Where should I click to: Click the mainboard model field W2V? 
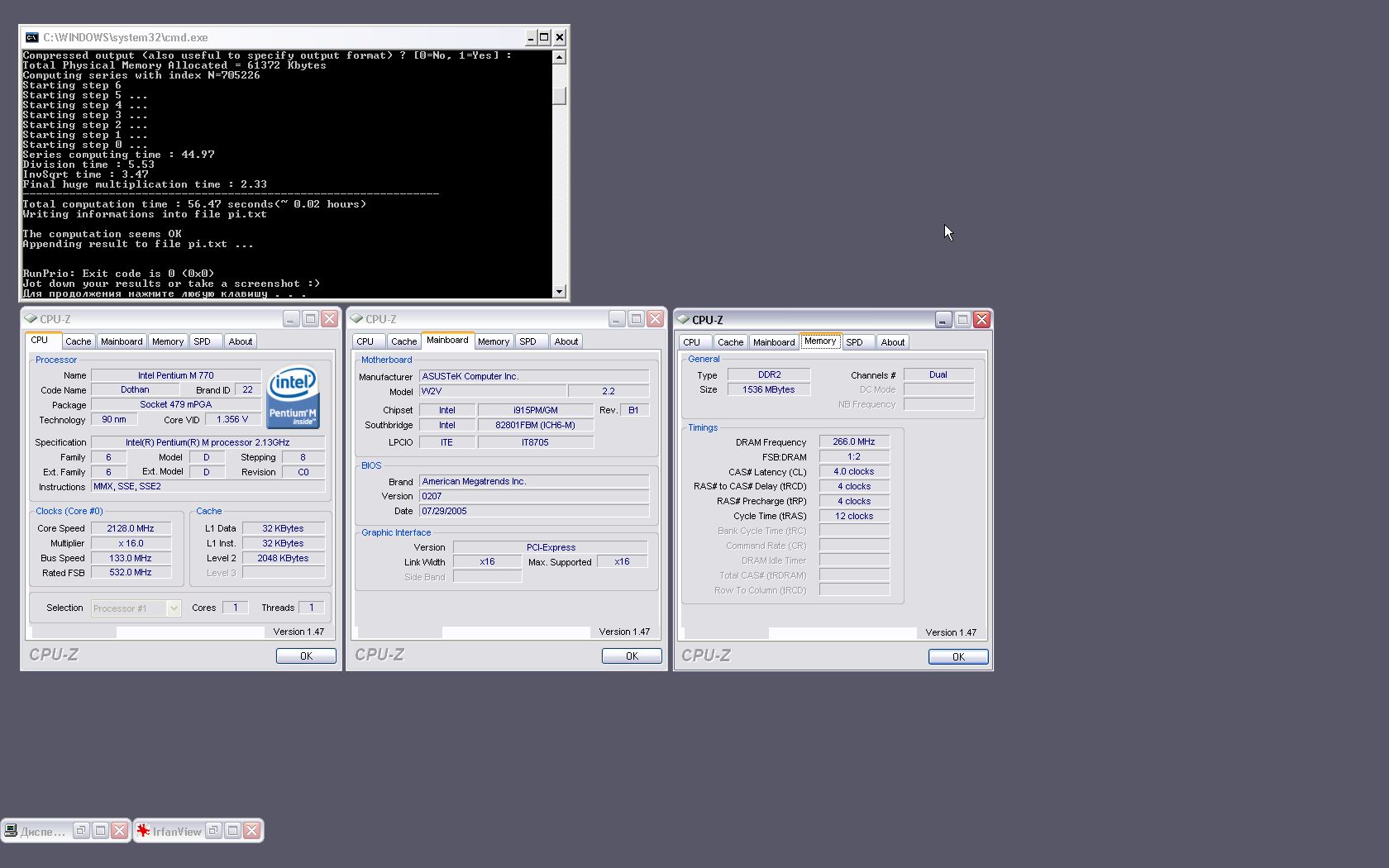[x=493, y=391]
